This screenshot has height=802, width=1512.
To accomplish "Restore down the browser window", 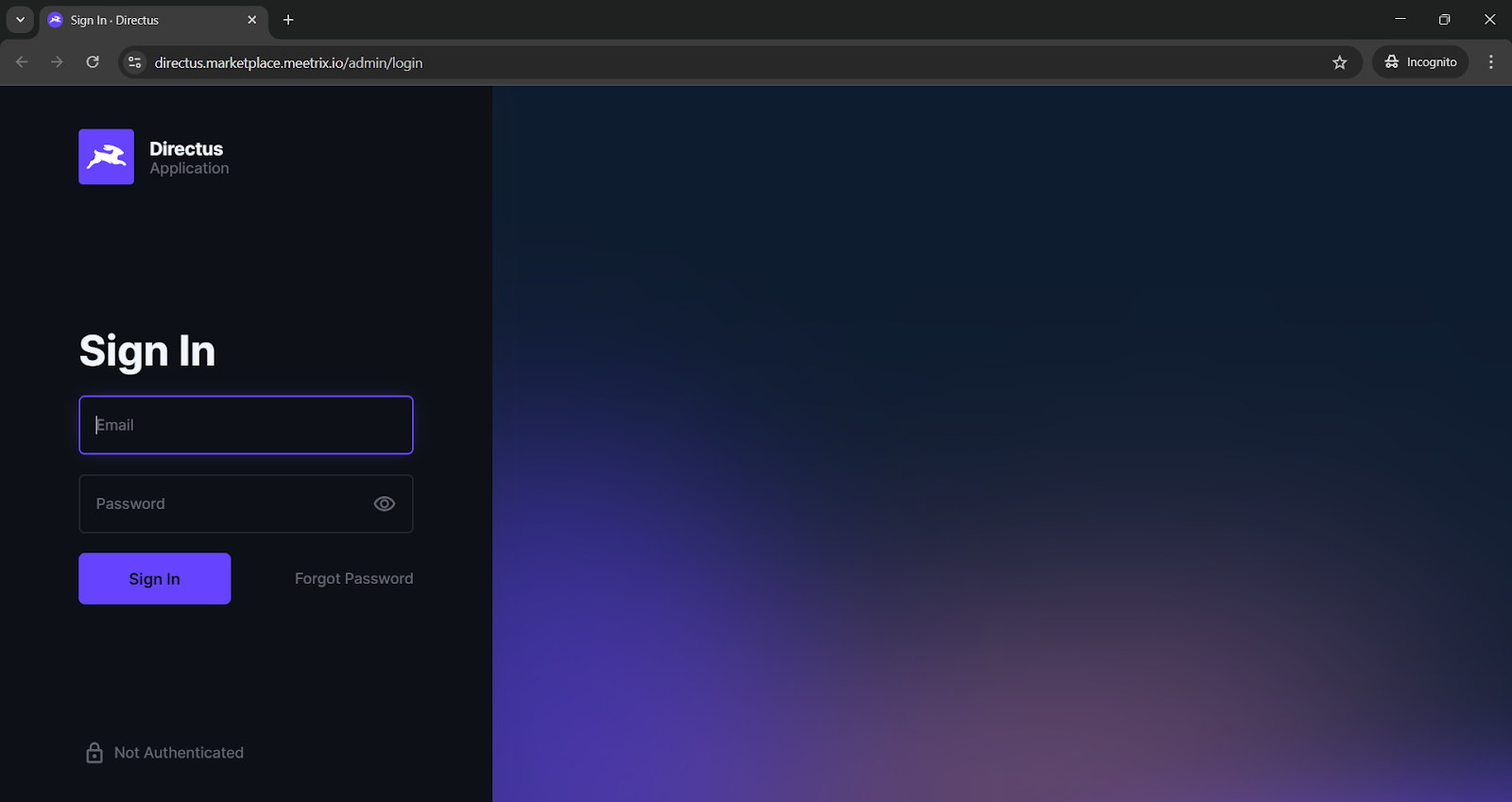I will 1445,19.
